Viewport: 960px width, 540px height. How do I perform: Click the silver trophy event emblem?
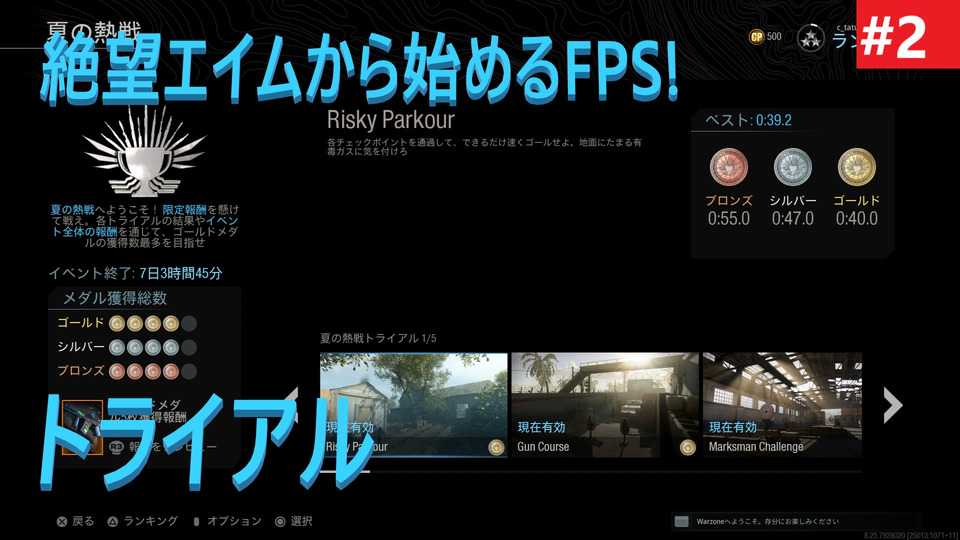[x=145, y=151]
